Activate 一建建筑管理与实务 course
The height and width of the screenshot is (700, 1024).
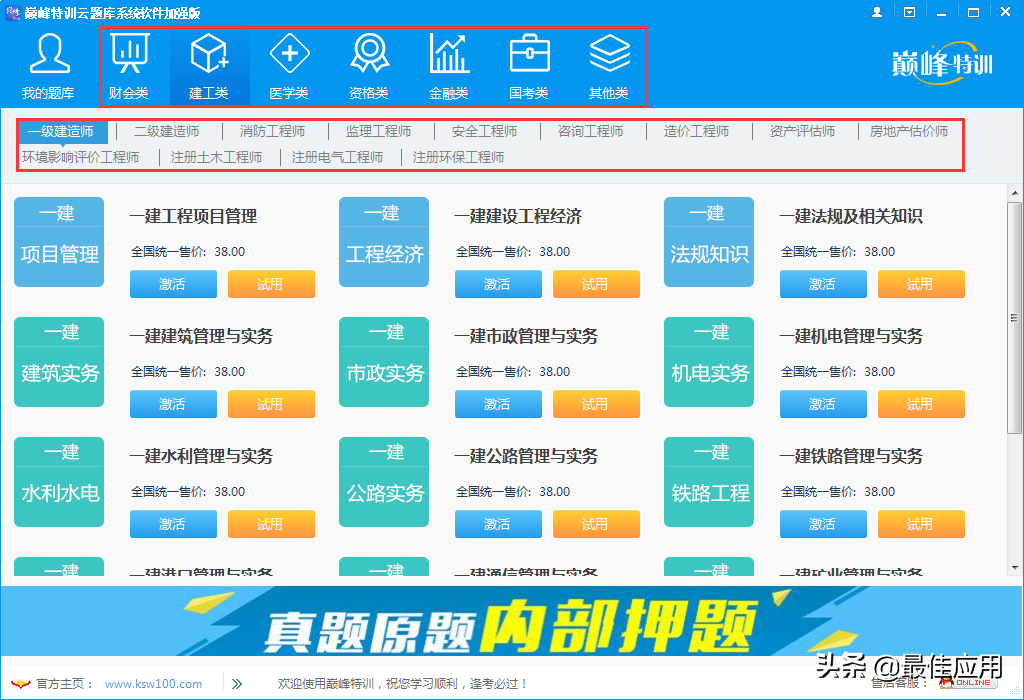pos(173,404)
